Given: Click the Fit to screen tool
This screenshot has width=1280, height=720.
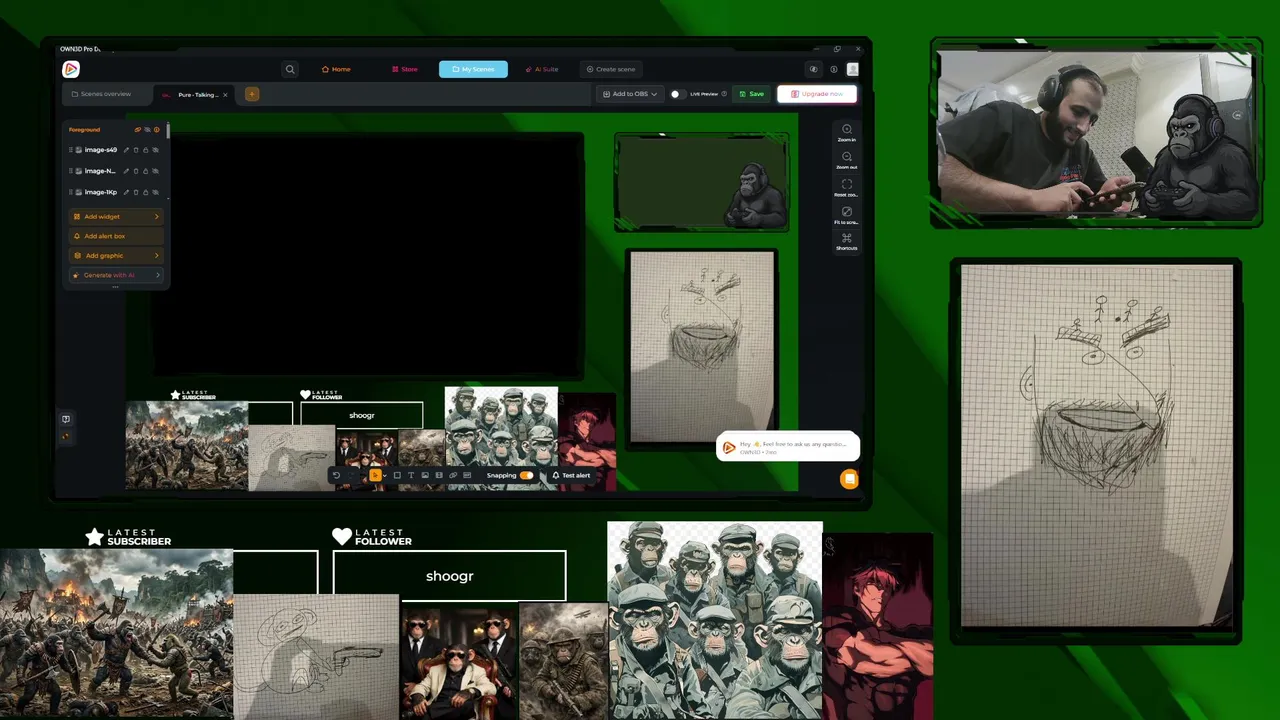Looking at the screenshot, I should (847, 215).
